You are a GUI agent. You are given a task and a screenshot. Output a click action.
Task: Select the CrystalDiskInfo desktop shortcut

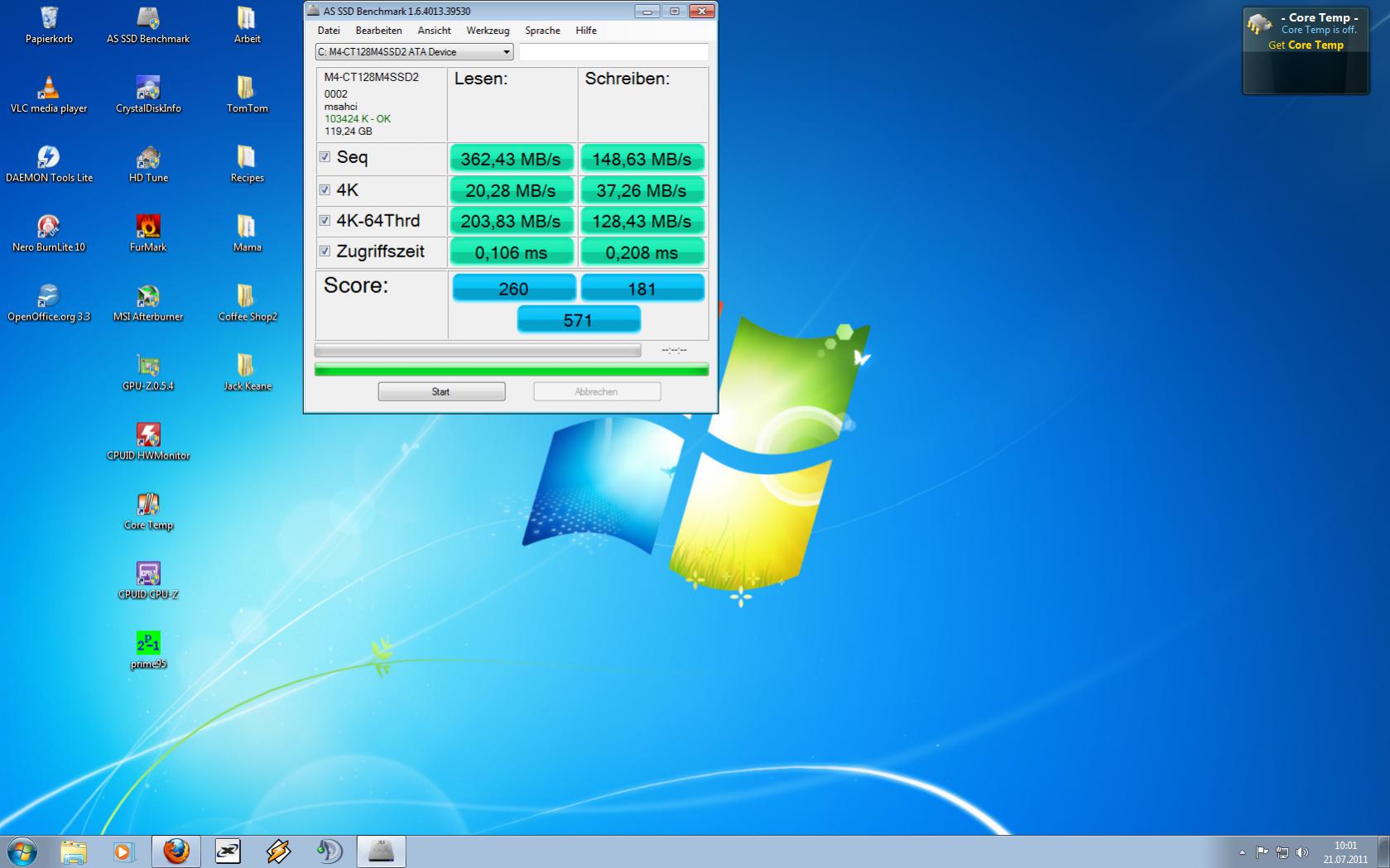tap(148, 94)
